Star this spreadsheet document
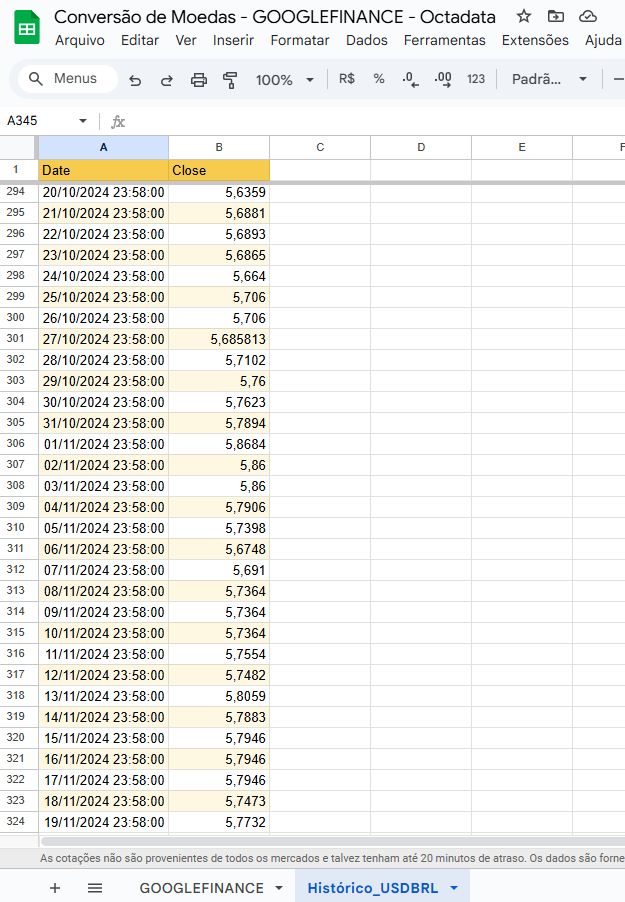Viewport: 625px width, 902px height. coord(524,16)
